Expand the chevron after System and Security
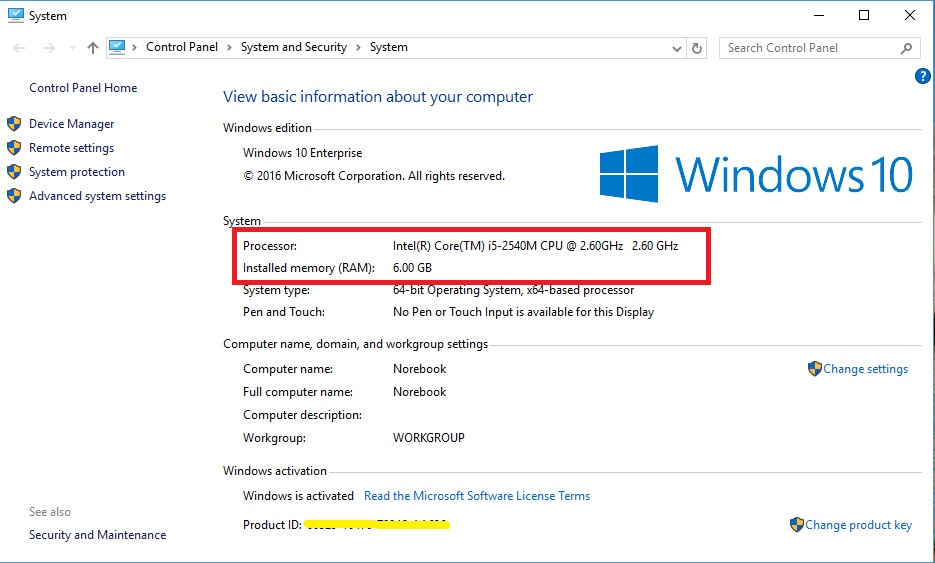935x563 pixels. pos(358,47)
